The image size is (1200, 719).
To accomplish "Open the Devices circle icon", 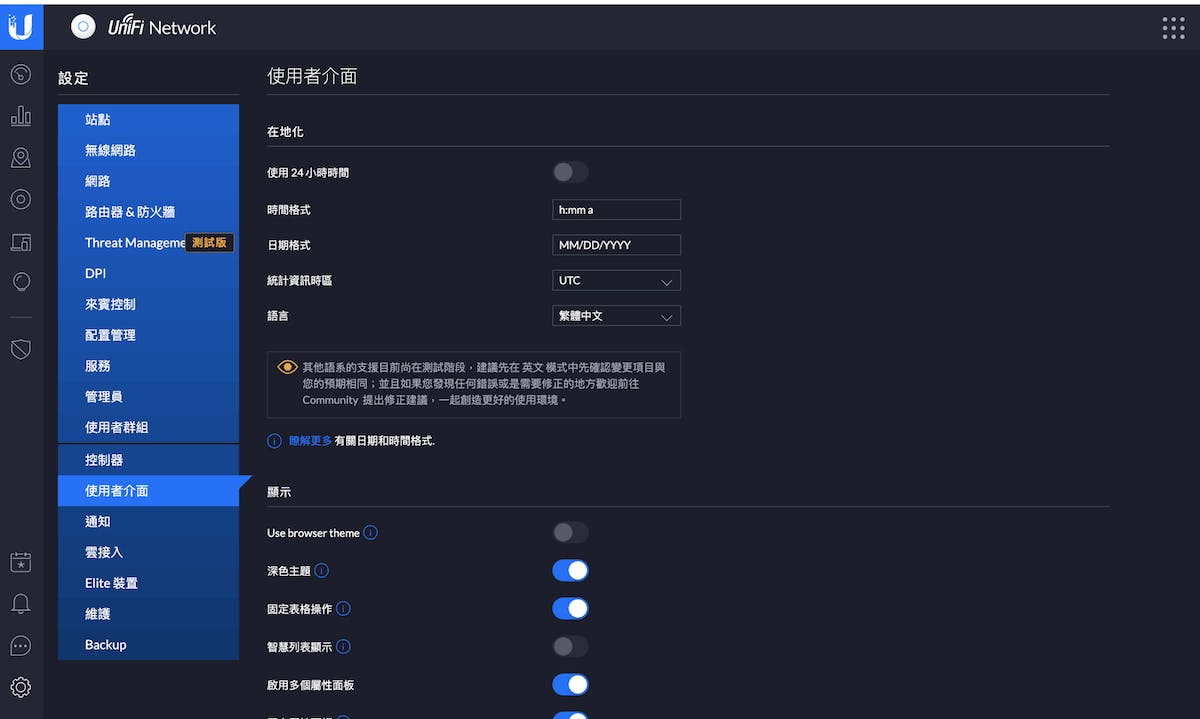I will click(x=20, y=199).
